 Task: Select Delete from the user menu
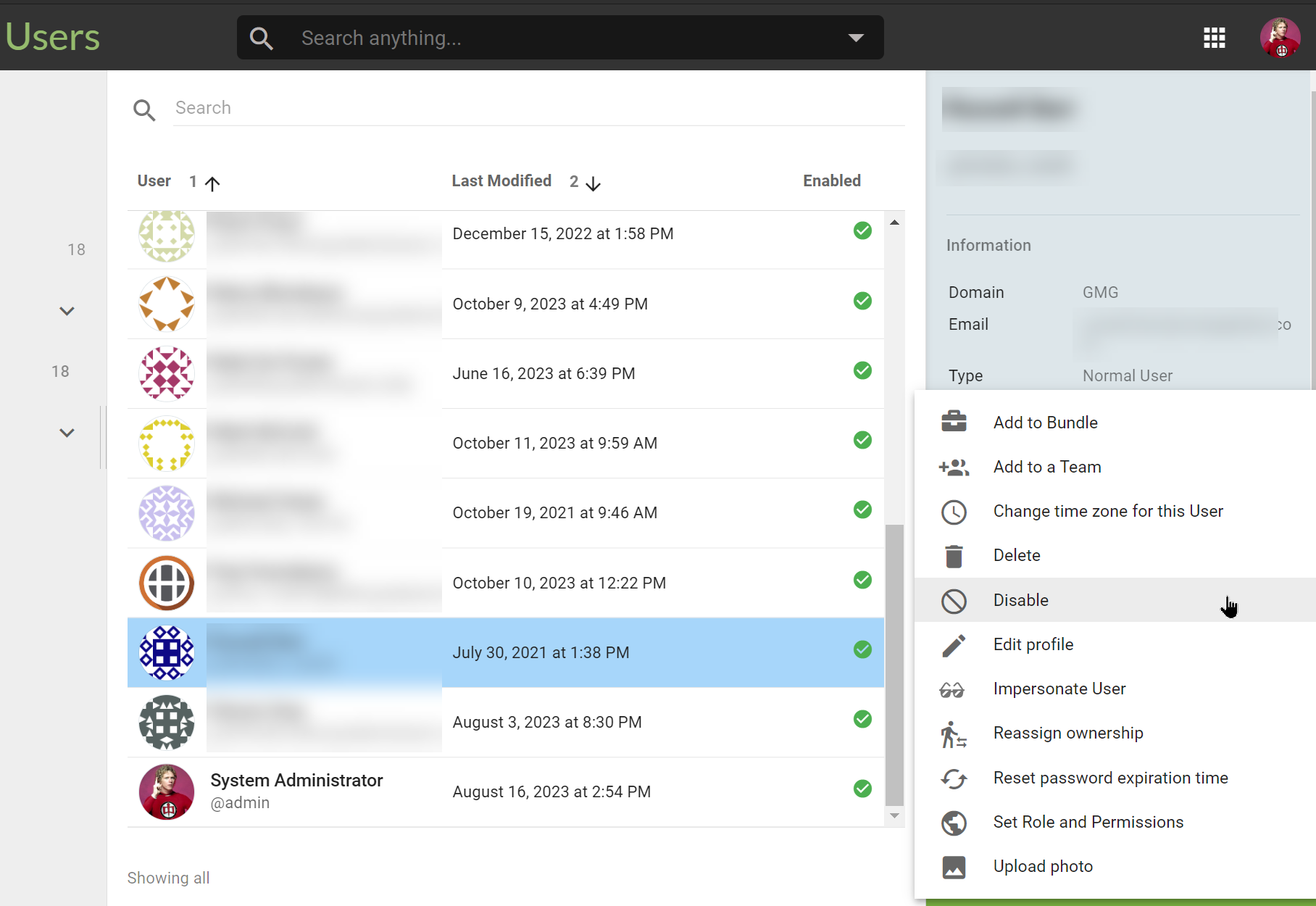[1115, 555]
